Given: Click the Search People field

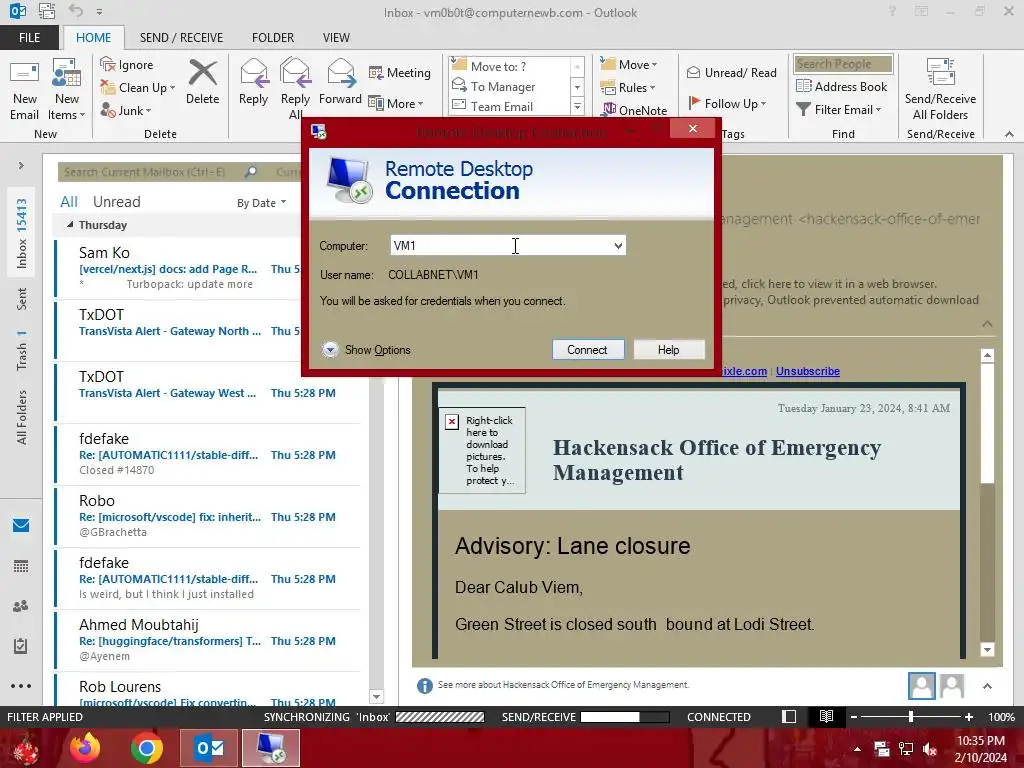Looking at the screenshot, I should [x=843, y=64].
